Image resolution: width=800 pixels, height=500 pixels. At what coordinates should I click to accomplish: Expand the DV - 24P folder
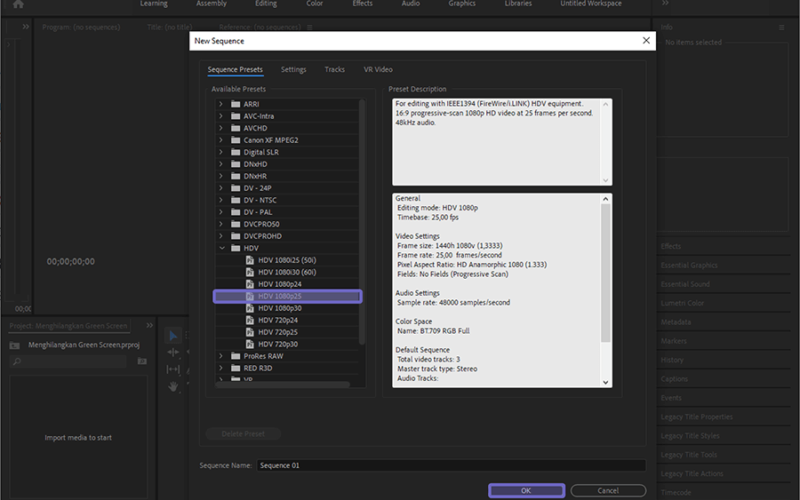(221, 188)
